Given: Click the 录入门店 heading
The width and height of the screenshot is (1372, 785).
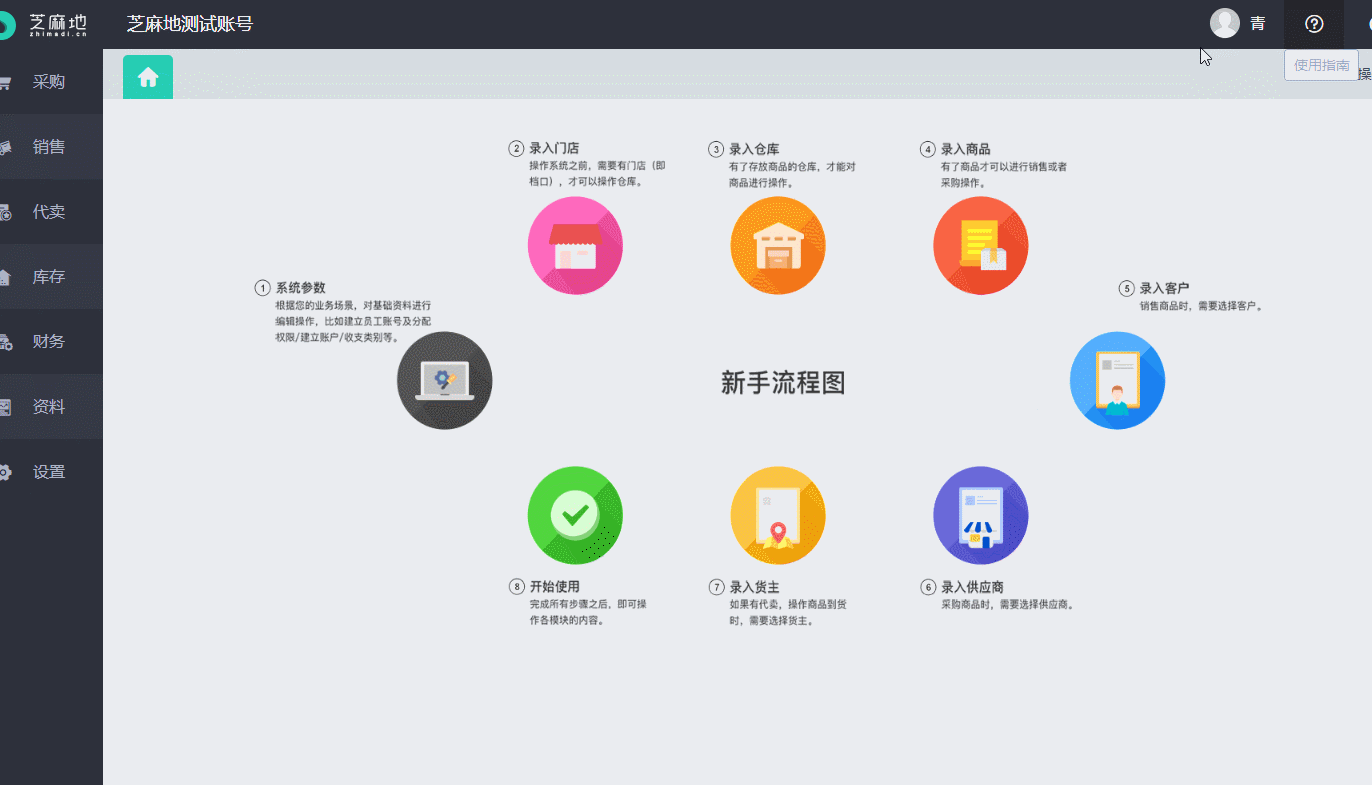Looking at the screenshot, I should [554, 149].
